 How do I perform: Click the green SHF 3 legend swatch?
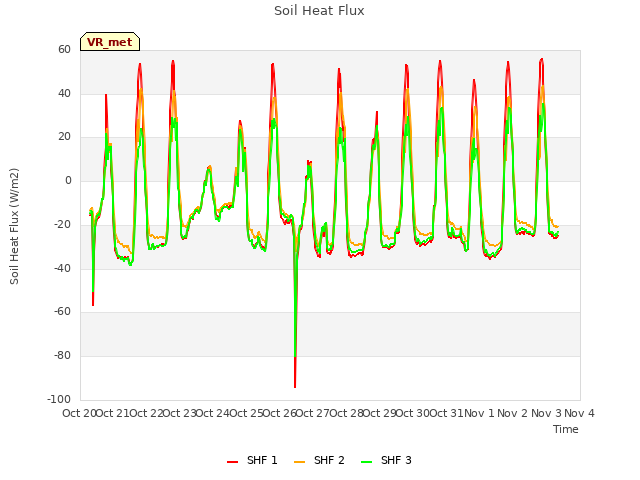[x=367, y=462]
